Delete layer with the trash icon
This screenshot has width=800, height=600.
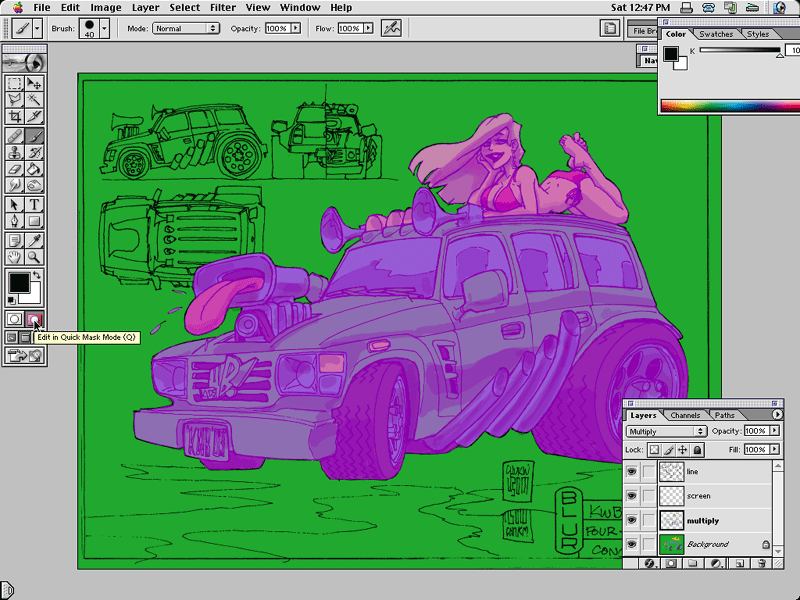[762, 563]
